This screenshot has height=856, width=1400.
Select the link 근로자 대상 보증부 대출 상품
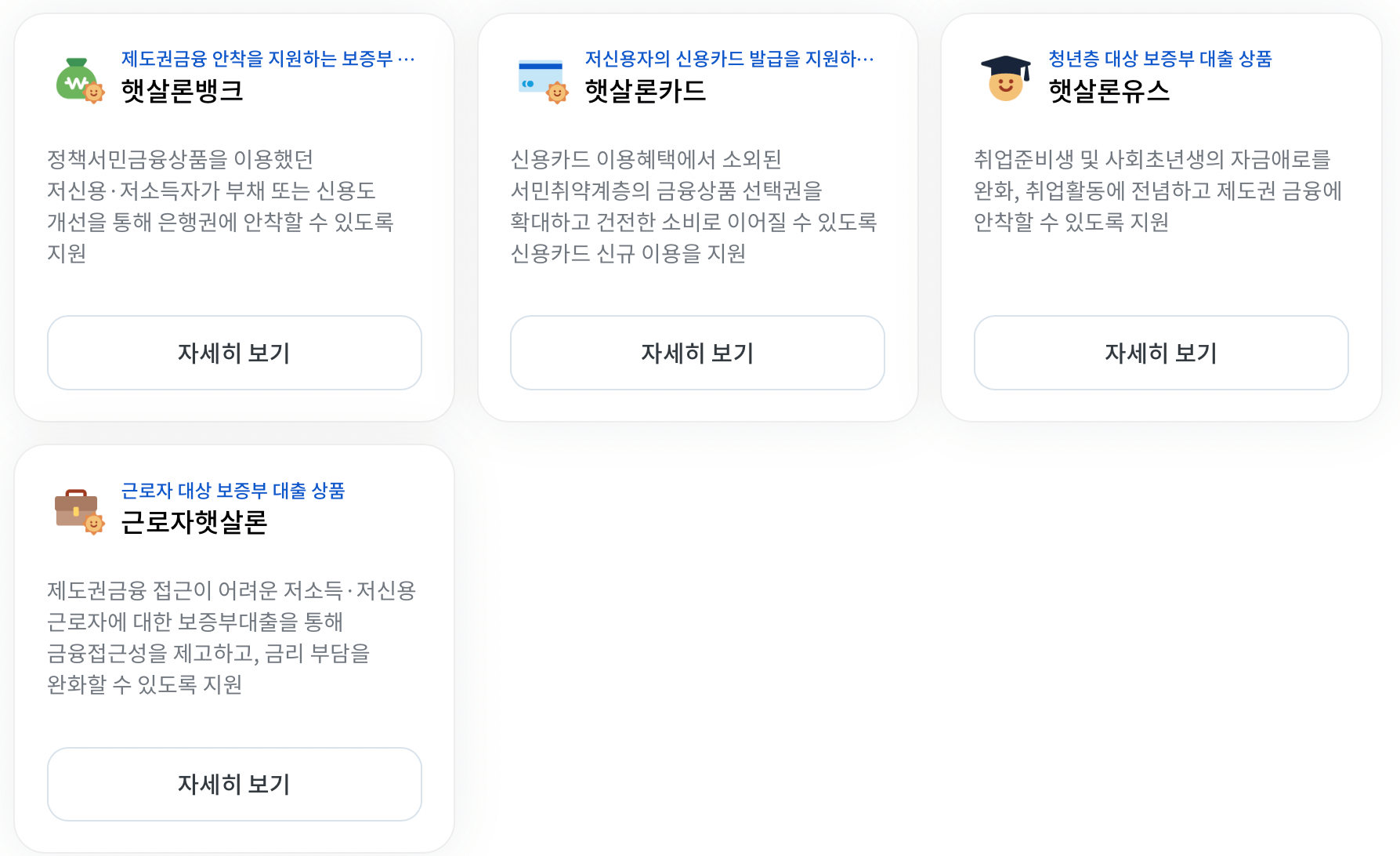click(x=233, y=491)
